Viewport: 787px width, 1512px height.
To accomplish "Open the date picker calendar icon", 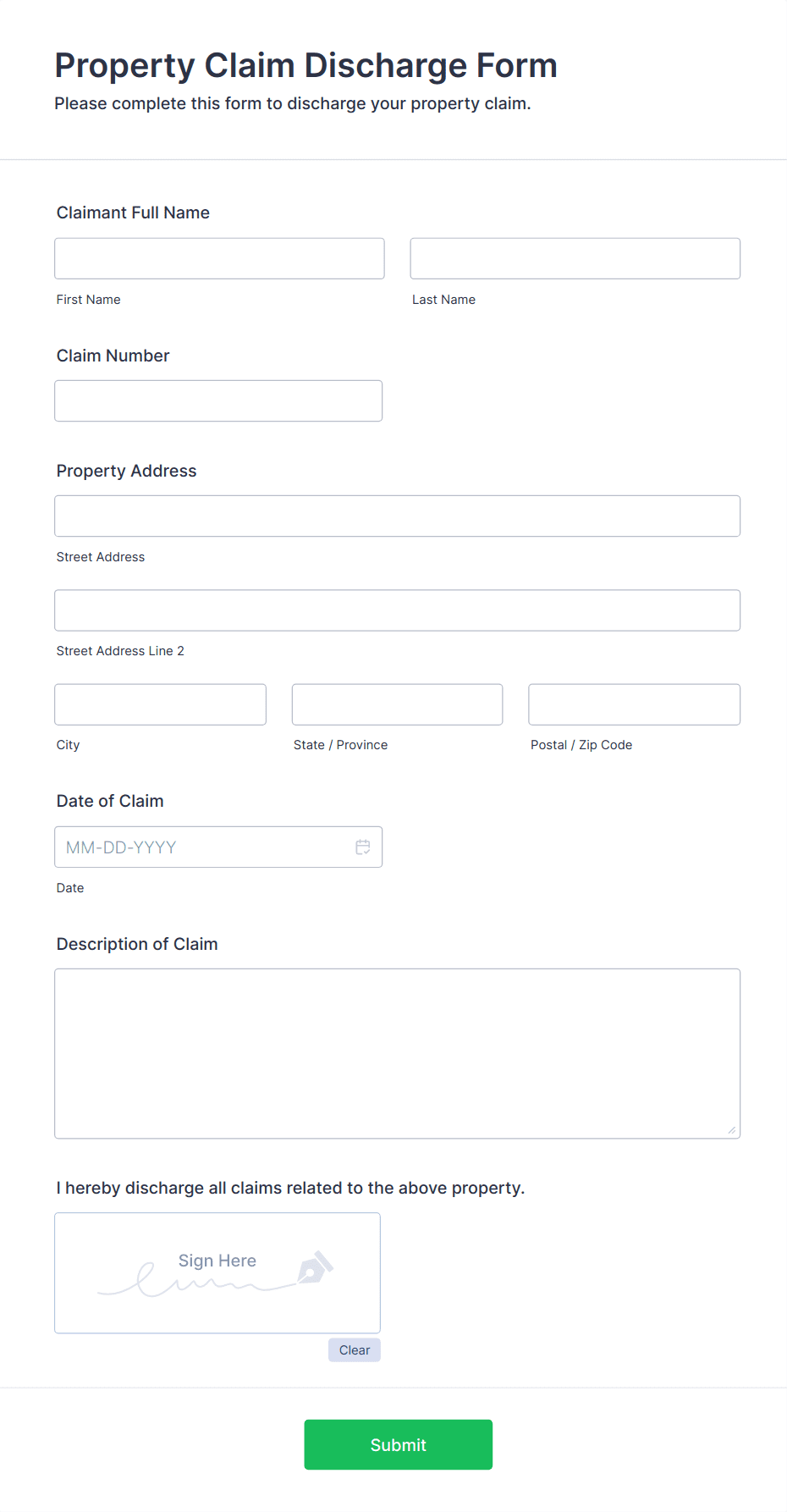I will (x=362, y=846).
